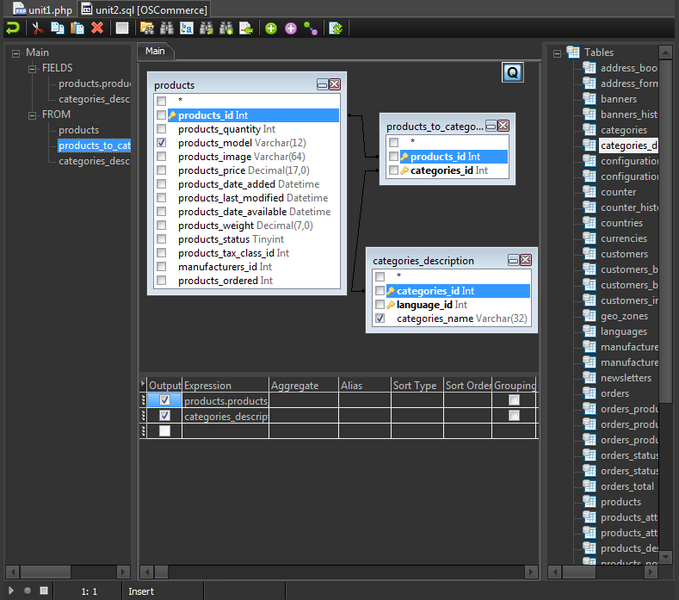Click the binoculars icon with curved arrow
Viewport: 679px width, 600px height.
click(x=206, y=29)
